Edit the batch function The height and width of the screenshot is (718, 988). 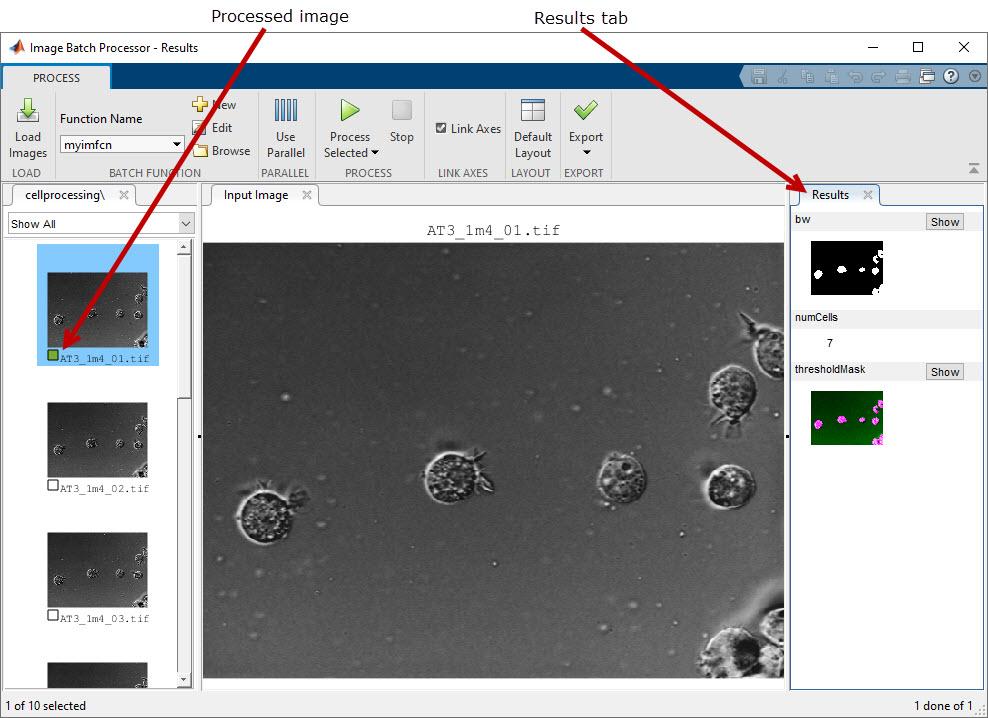tap(213, 128)
